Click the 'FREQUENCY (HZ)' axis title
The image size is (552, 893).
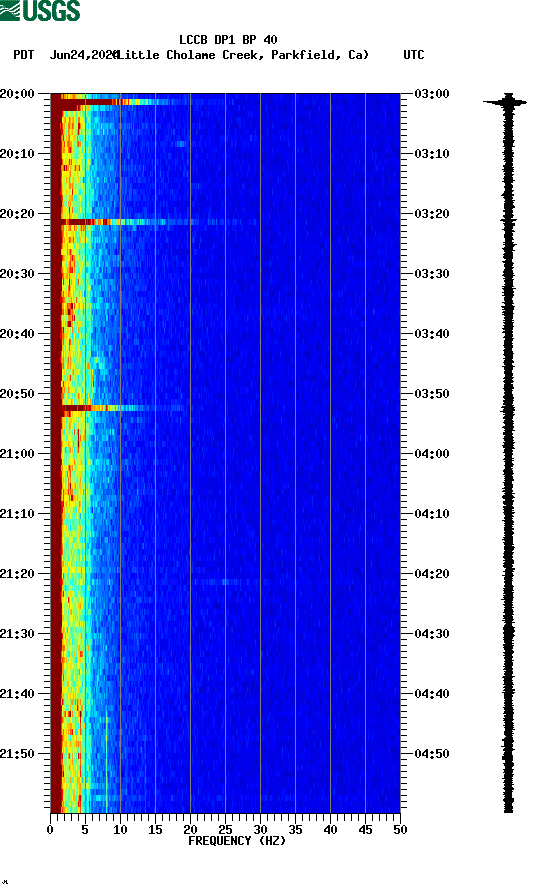pos(237,841)
